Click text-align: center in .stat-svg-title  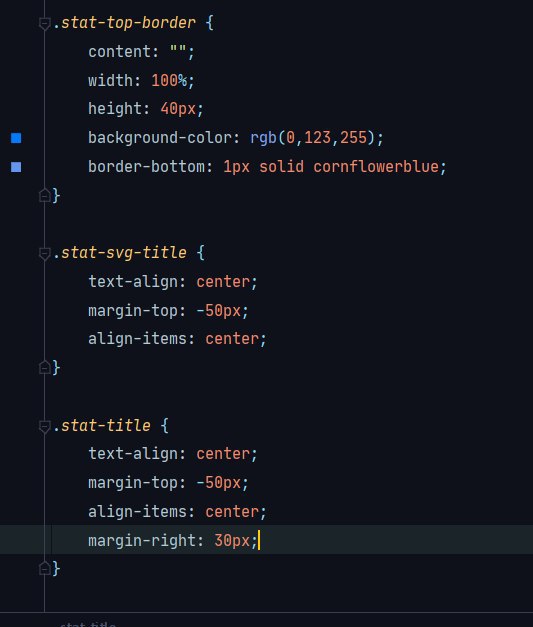[x=172, y=282]
